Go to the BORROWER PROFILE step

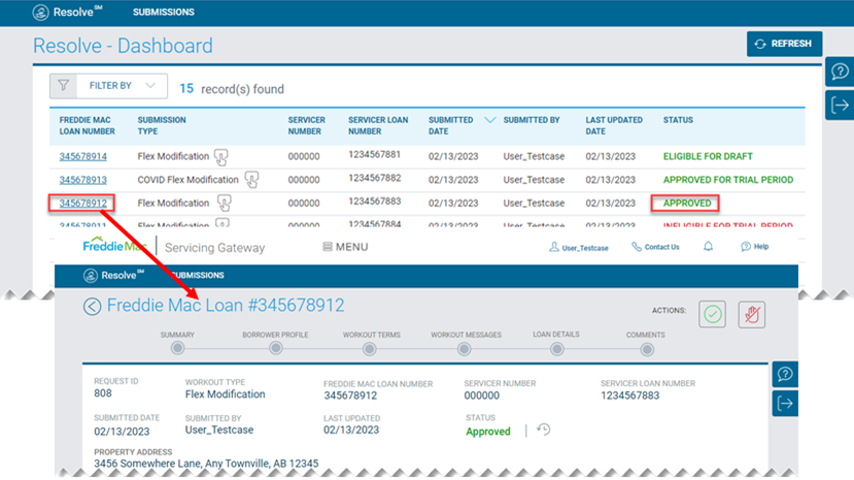pyautogui.click(x=276, y=348)
